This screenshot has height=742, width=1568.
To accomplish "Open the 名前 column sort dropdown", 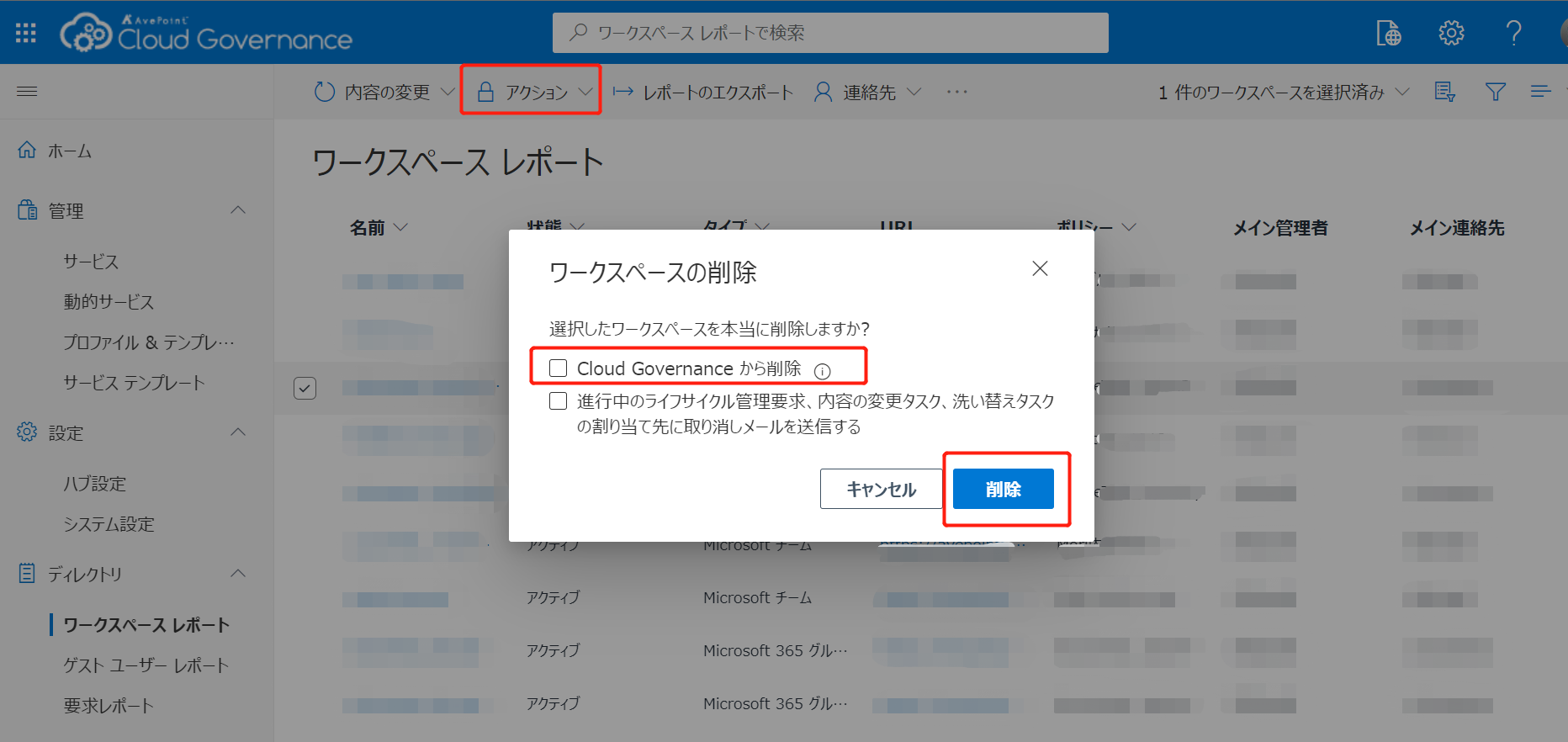I will point(400,227).
